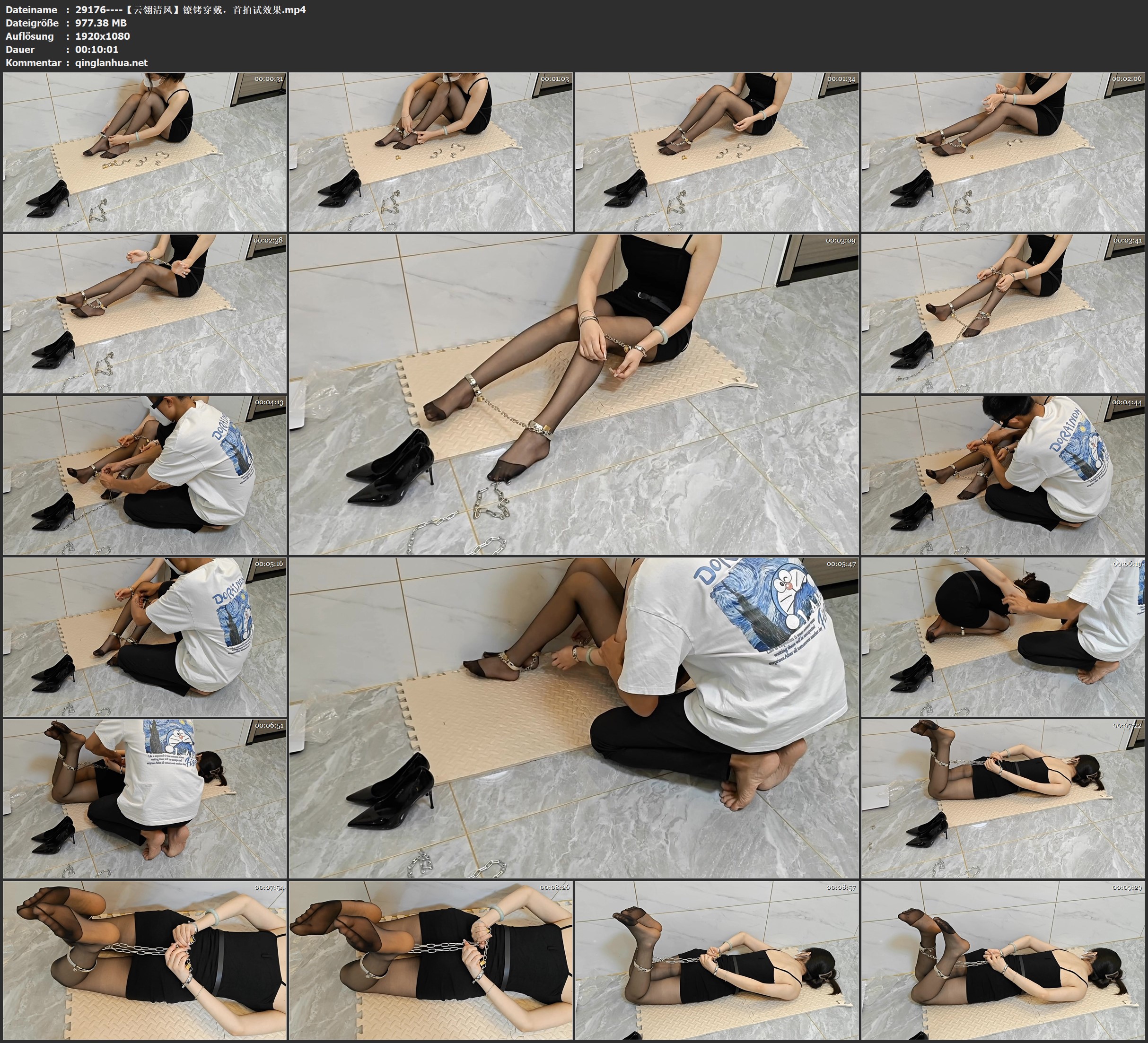Screen dimensions: 1148x1043
Task: Select the last thumbnail at 00:09:29
Action: click(x=1003, y=960)
